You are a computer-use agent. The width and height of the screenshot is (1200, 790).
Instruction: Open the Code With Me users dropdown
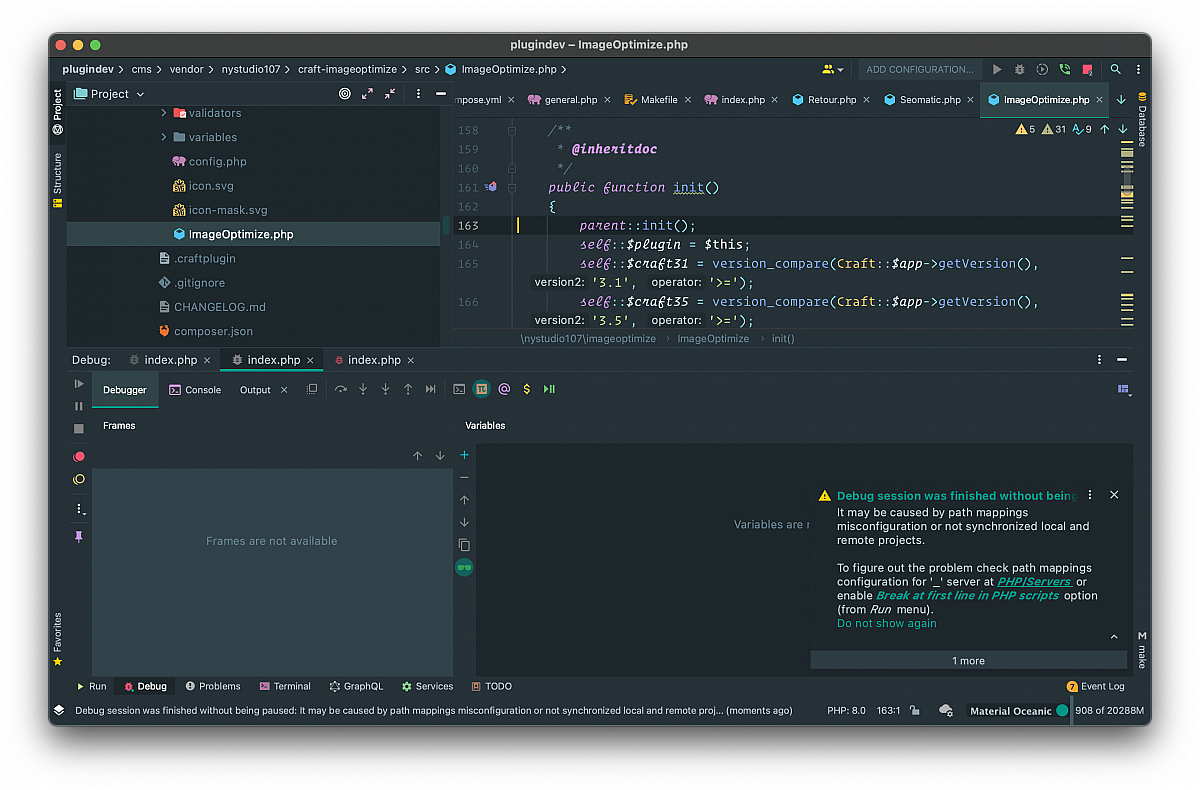(832, 70)
